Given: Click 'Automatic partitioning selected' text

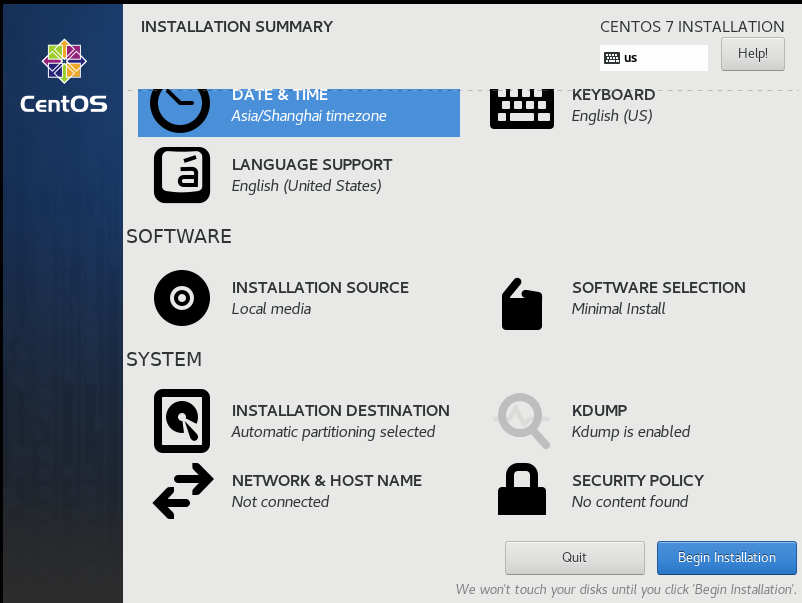Looking at the screenshot, I should click(333, 432).
